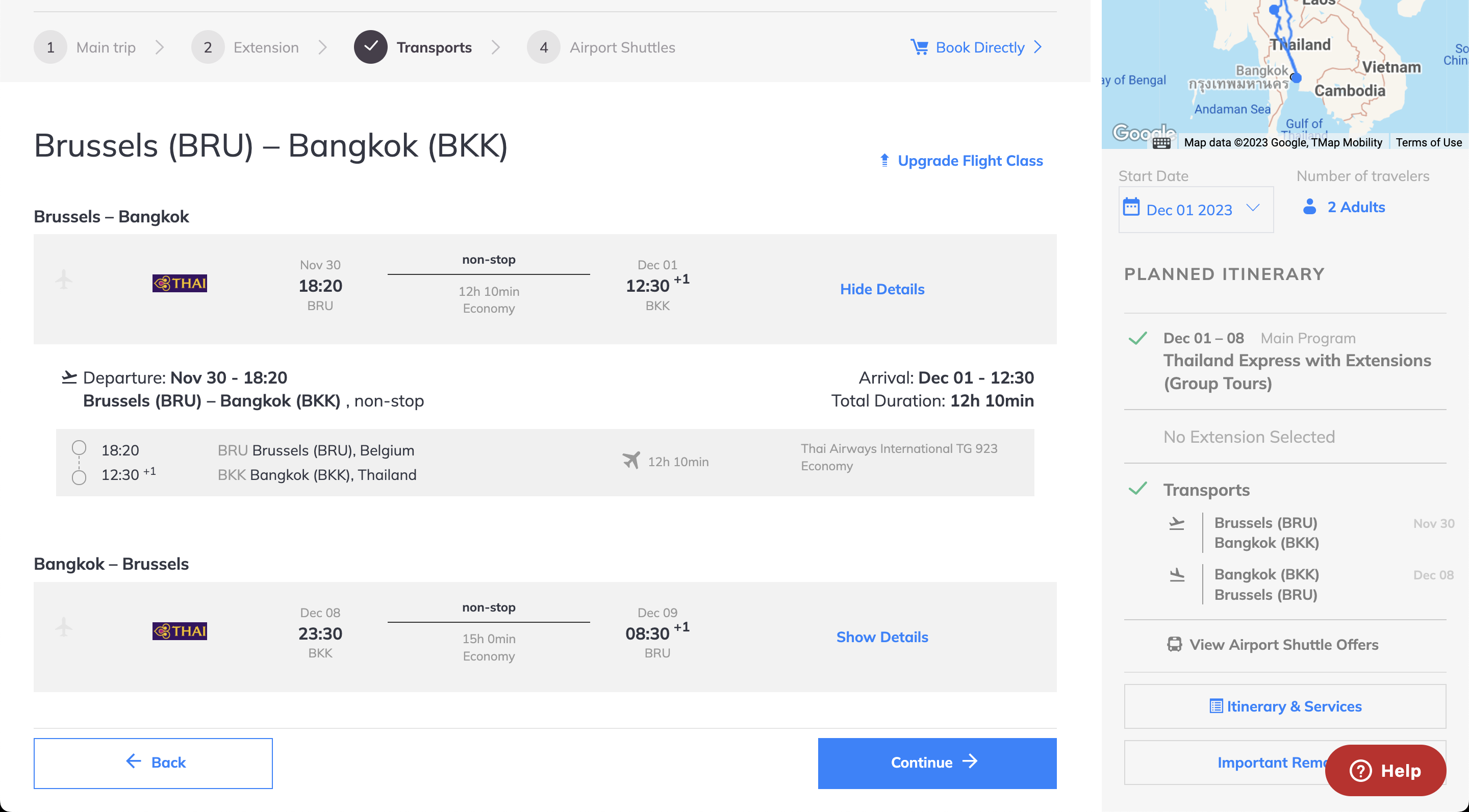
Task: Click the Continue button
Action: click(x=937, y=763)
